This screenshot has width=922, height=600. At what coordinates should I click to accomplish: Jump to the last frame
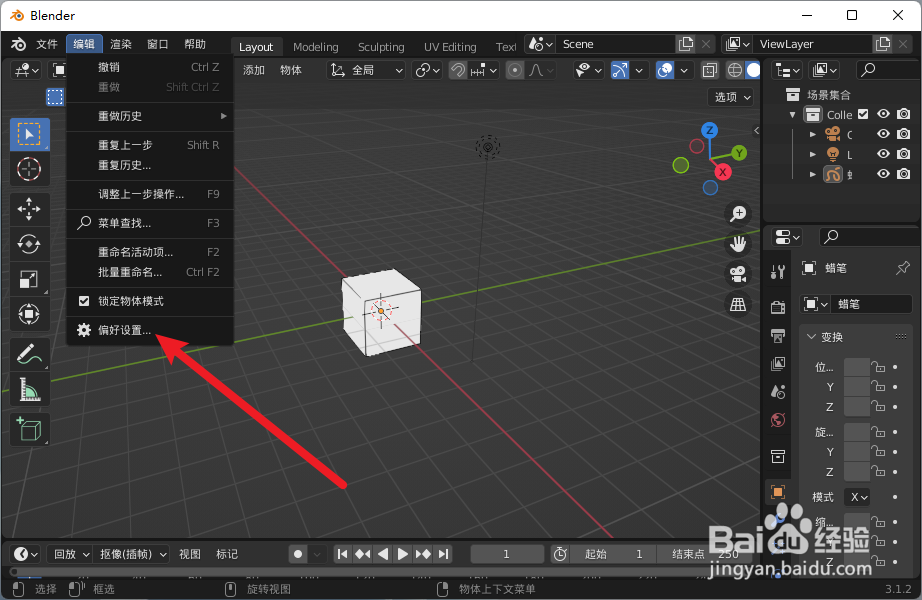(444, 554)
